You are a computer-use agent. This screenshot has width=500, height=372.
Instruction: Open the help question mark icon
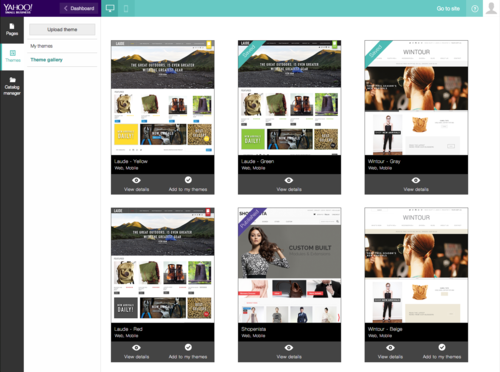click(x=475, y=9)
